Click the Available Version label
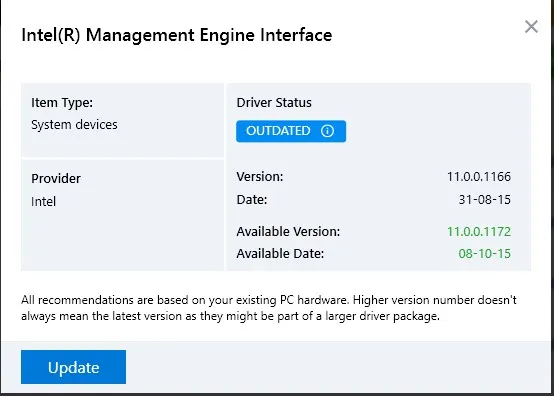554x396 pixels. coord(288,232)
